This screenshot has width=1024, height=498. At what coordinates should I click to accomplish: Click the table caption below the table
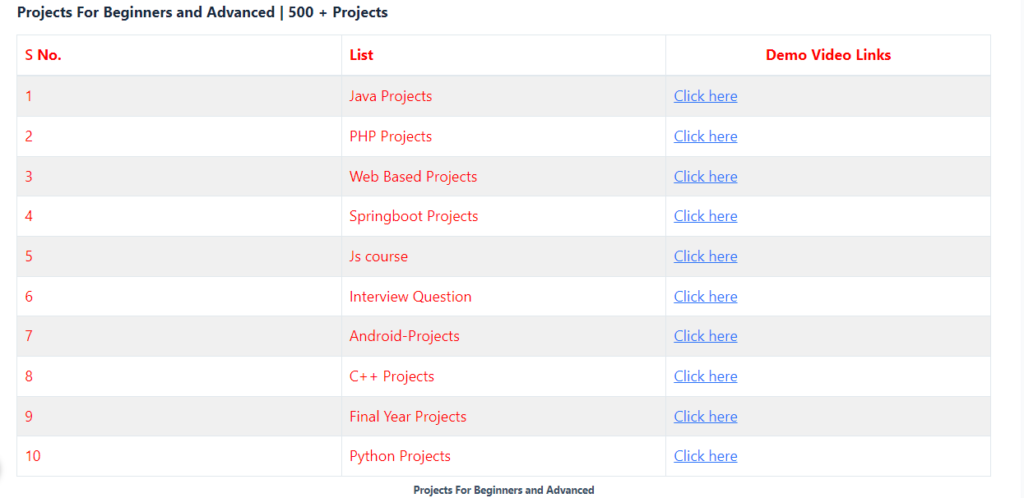pyautogui.click(x=504, y=490)
